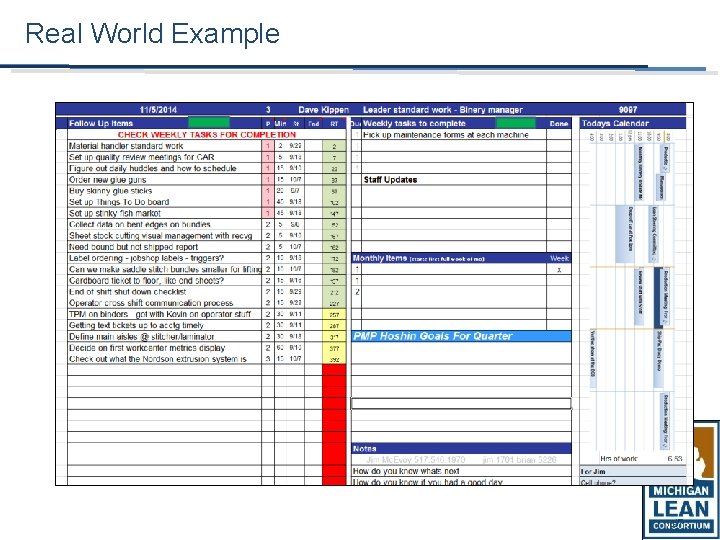Select "Define main aisles @ stitcher/laminator"
Image resolution: width=720 pixels, height=540 pixels.
coord(141,337)
